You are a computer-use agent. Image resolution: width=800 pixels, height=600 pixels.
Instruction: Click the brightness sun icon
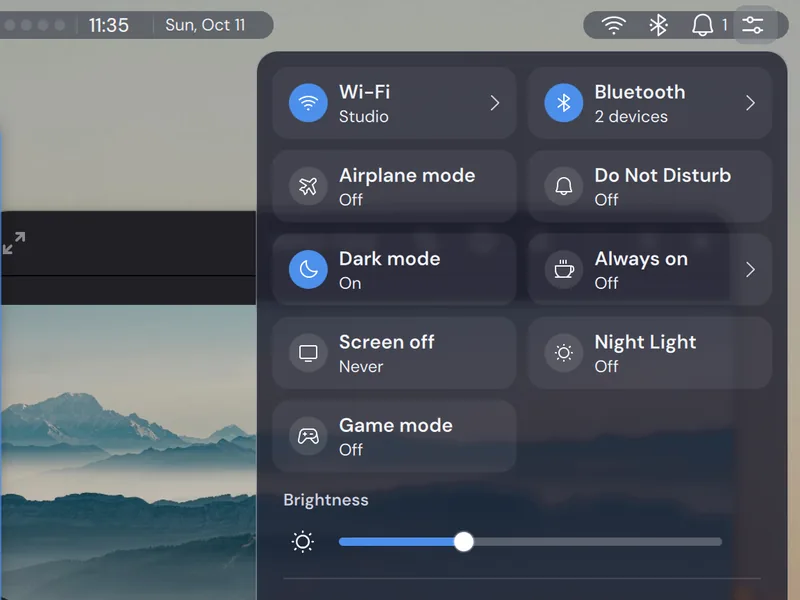[x=303, y=542]
